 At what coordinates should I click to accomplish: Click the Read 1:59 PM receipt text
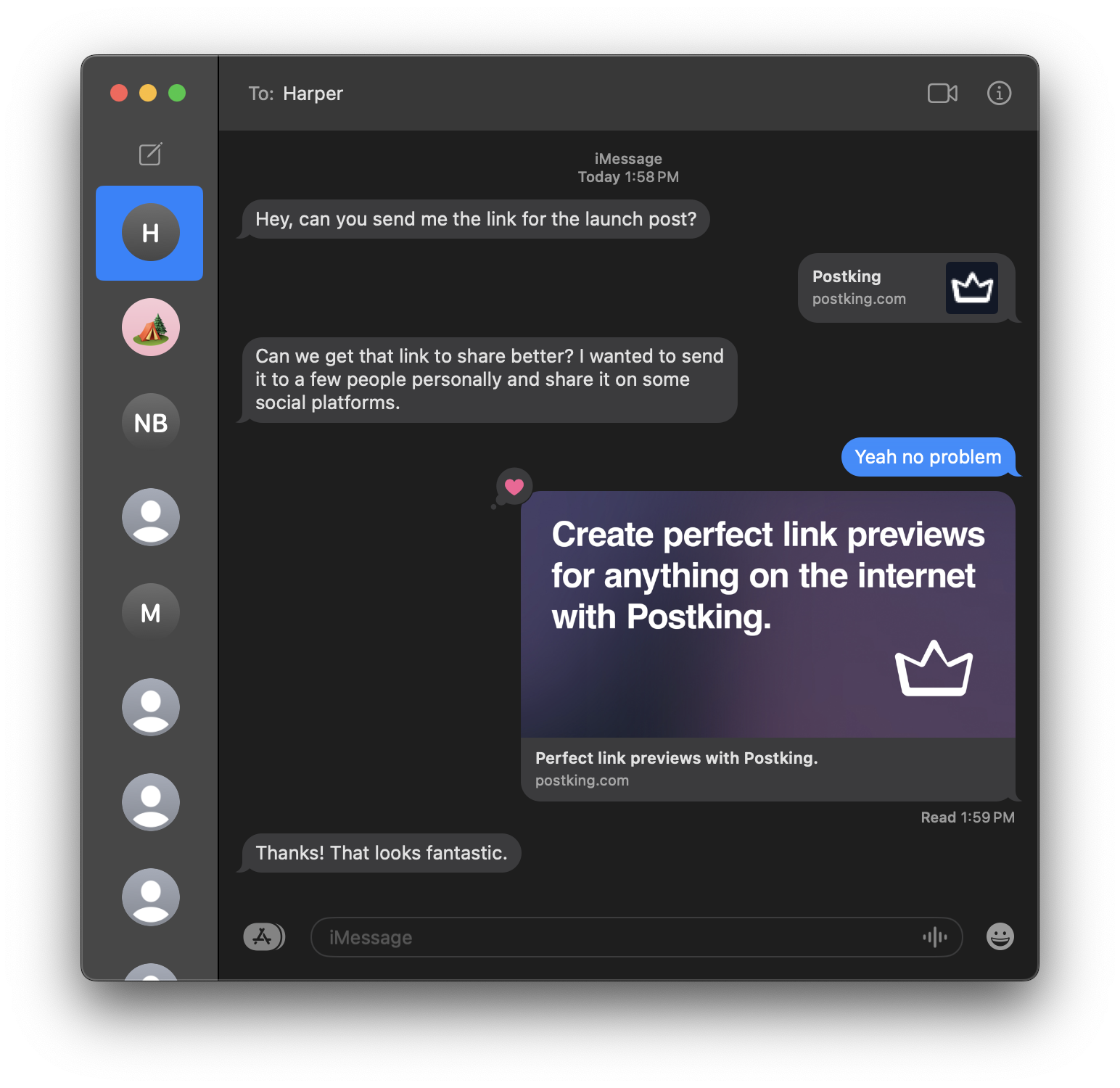coord(967,817)
